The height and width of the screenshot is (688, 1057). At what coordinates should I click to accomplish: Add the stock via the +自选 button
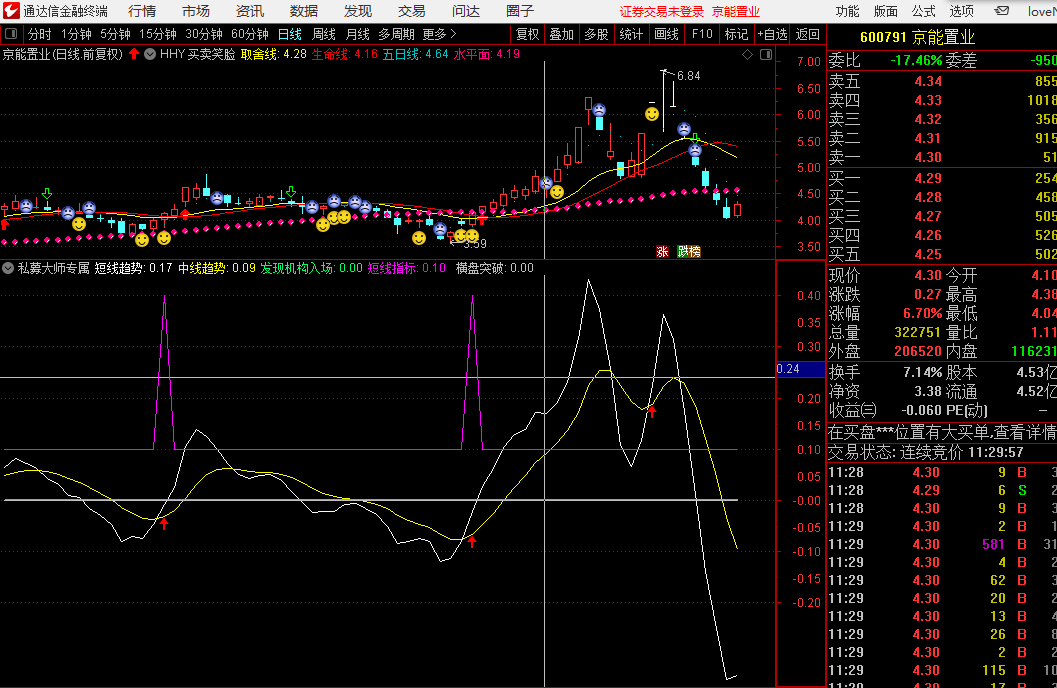[x=772, y=34]
